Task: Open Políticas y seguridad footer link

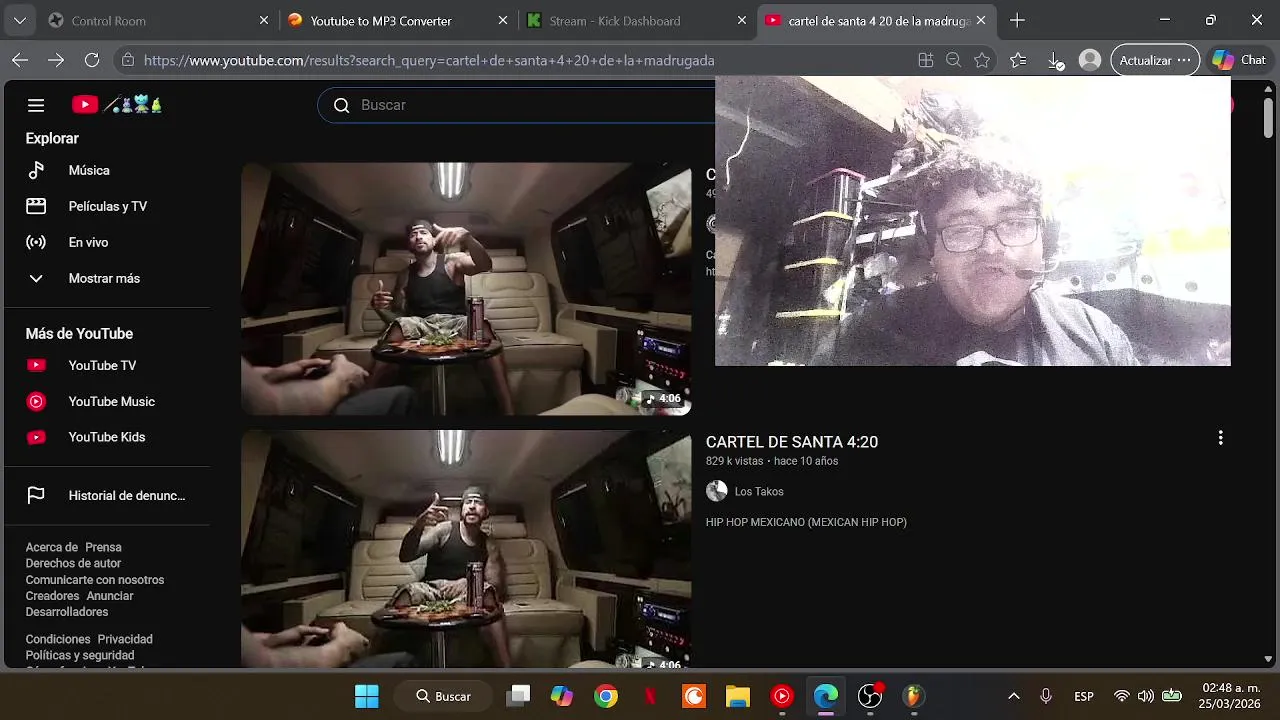Action: 80,655
